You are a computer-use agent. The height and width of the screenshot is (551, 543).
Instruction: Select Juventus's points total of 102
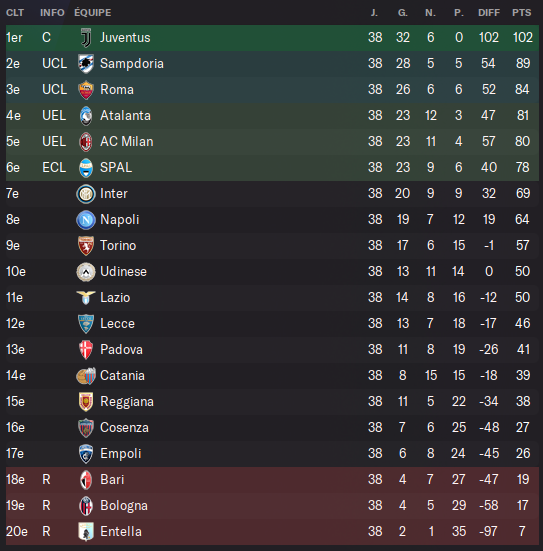(x=523, y=37)
